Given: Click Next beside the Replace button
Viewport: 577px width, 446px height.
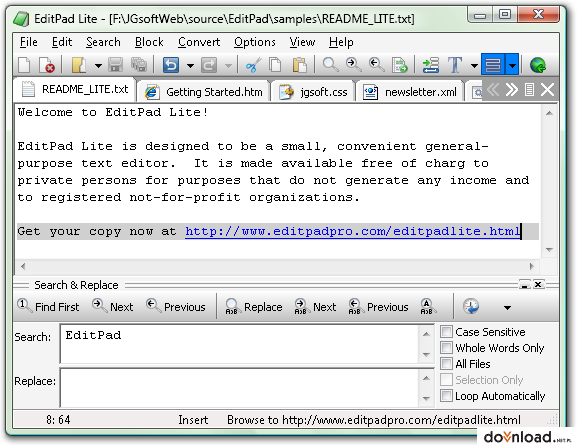Looking at the screenshot, I should click(x=315, y=306).
